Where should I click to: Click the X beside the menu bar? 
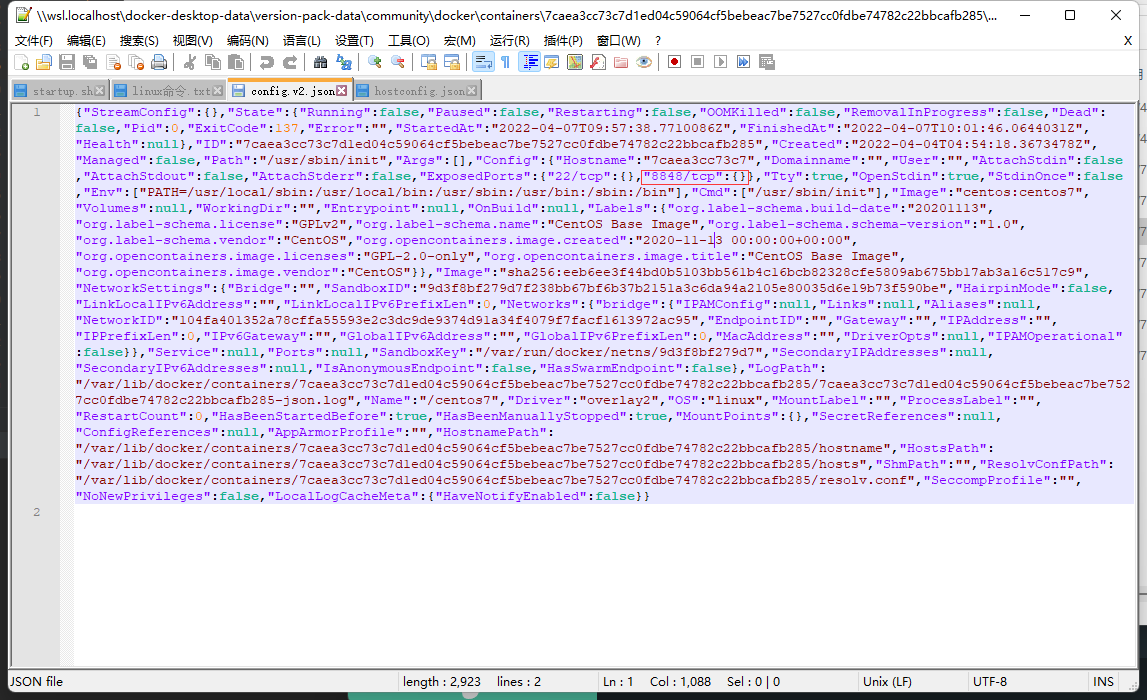(x=1128, y=41)
